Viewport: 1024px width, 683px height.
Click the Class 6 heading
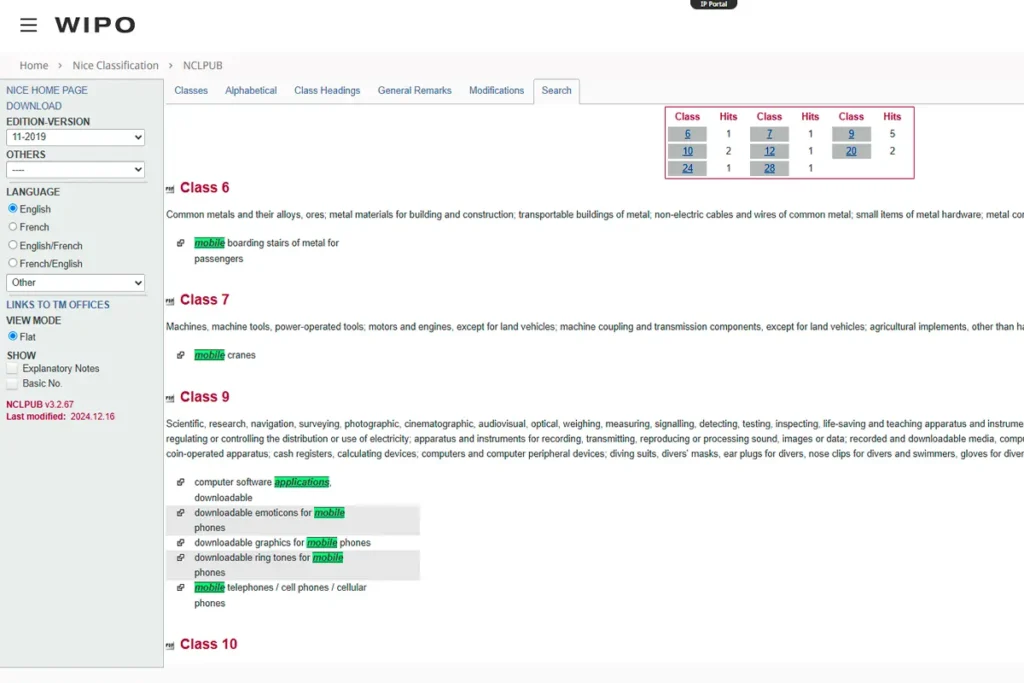click(x=204, y=188)
